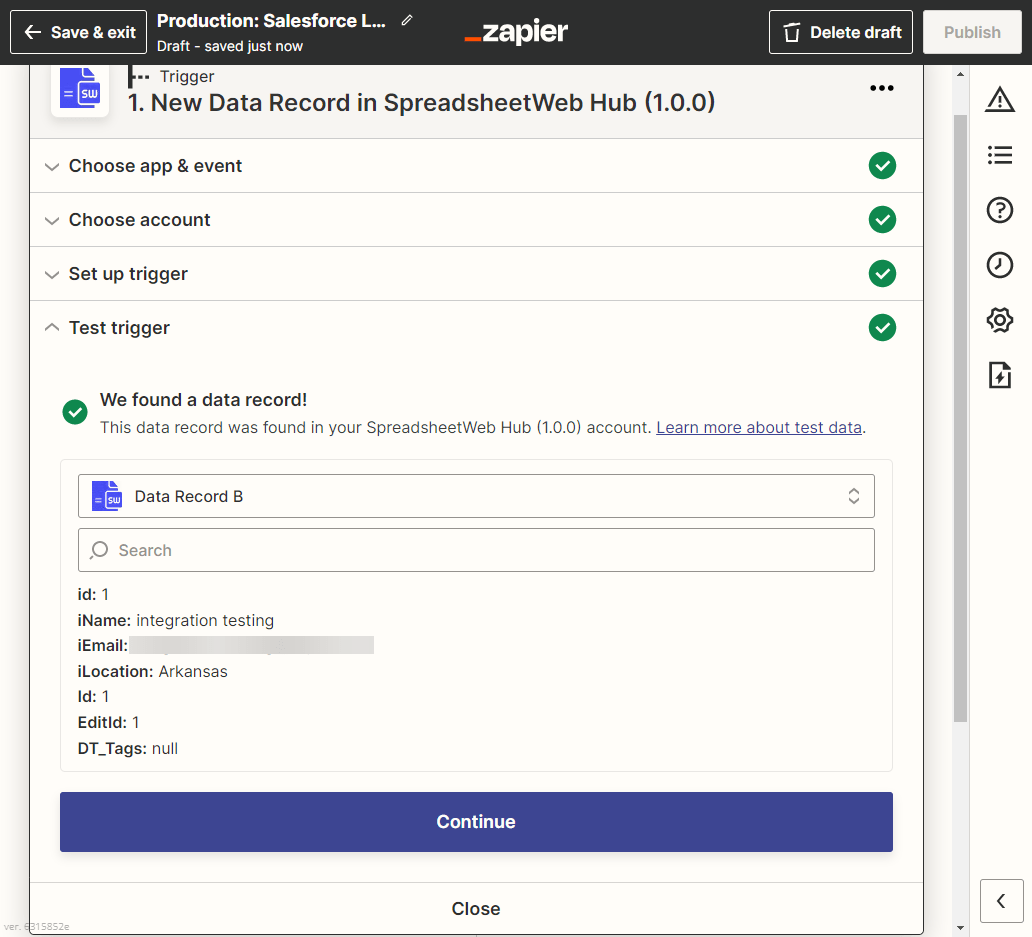This screenshot has width=1032, height=937.
Task: Click the Zap title Production: Salesforce L...
Action: pyautogui.click(x=271, y=21)
